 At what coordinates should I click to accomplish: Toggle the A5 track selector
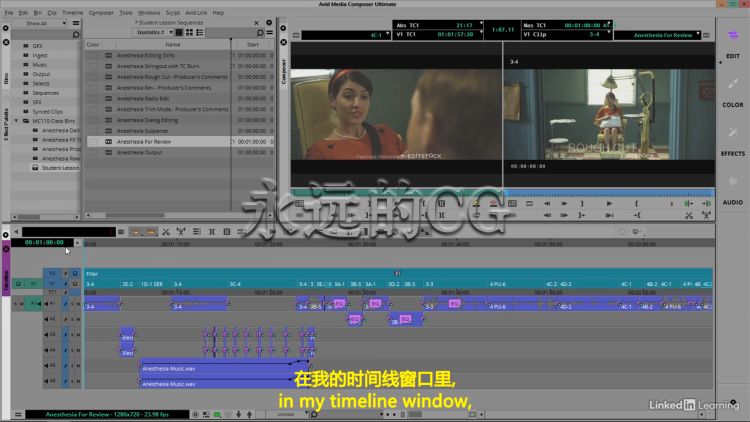[x=52, y=366]
